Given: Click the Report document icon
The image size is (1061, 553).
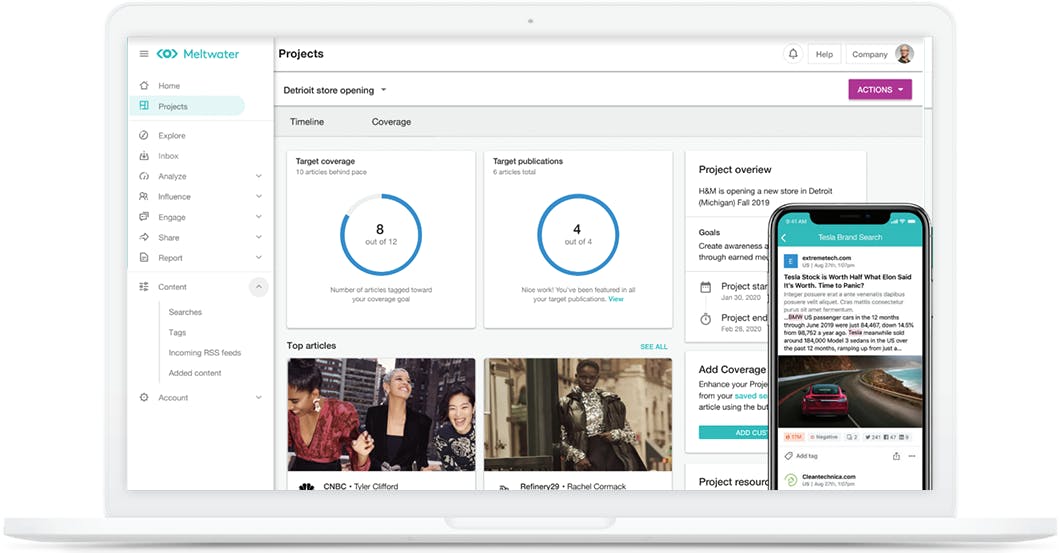Looking at the screenshot, I should 143,257.
